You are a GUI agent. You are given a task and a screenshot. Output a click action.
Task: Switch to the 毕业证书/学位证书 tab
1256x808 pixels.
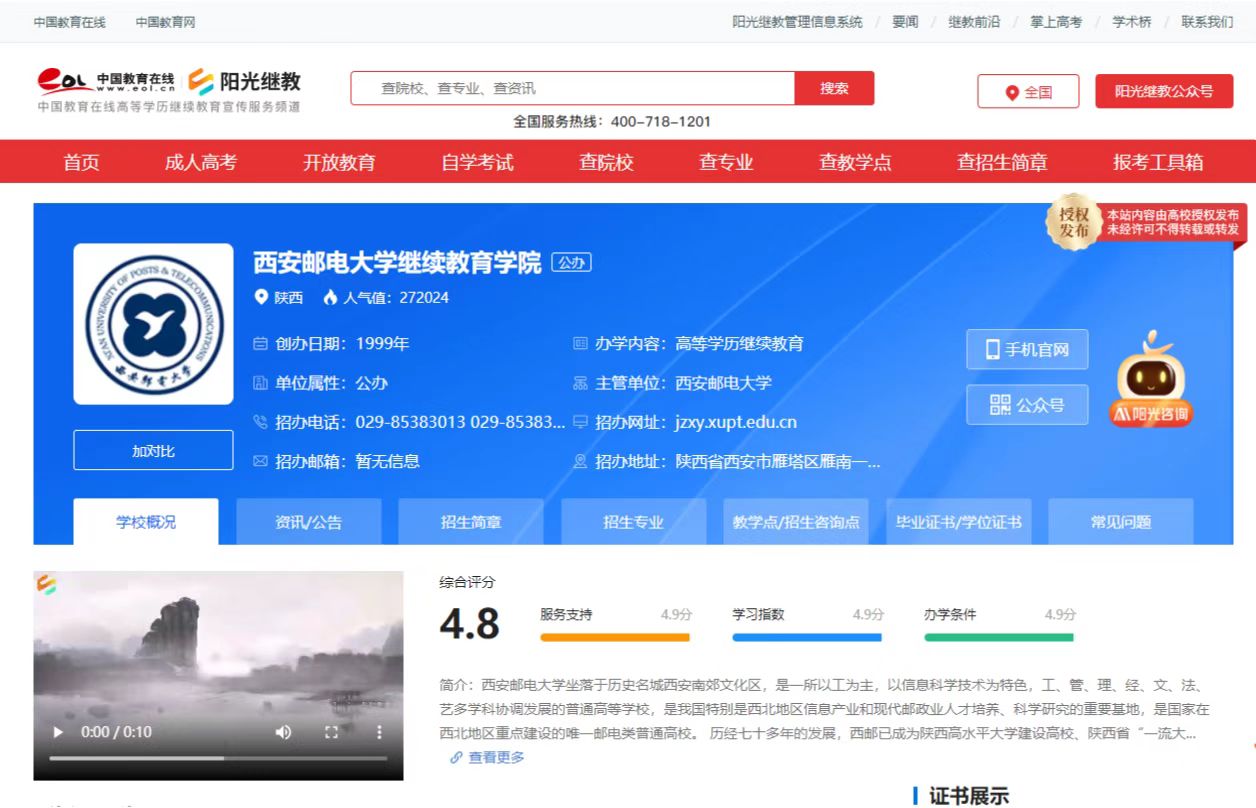[x=958, y=522]
